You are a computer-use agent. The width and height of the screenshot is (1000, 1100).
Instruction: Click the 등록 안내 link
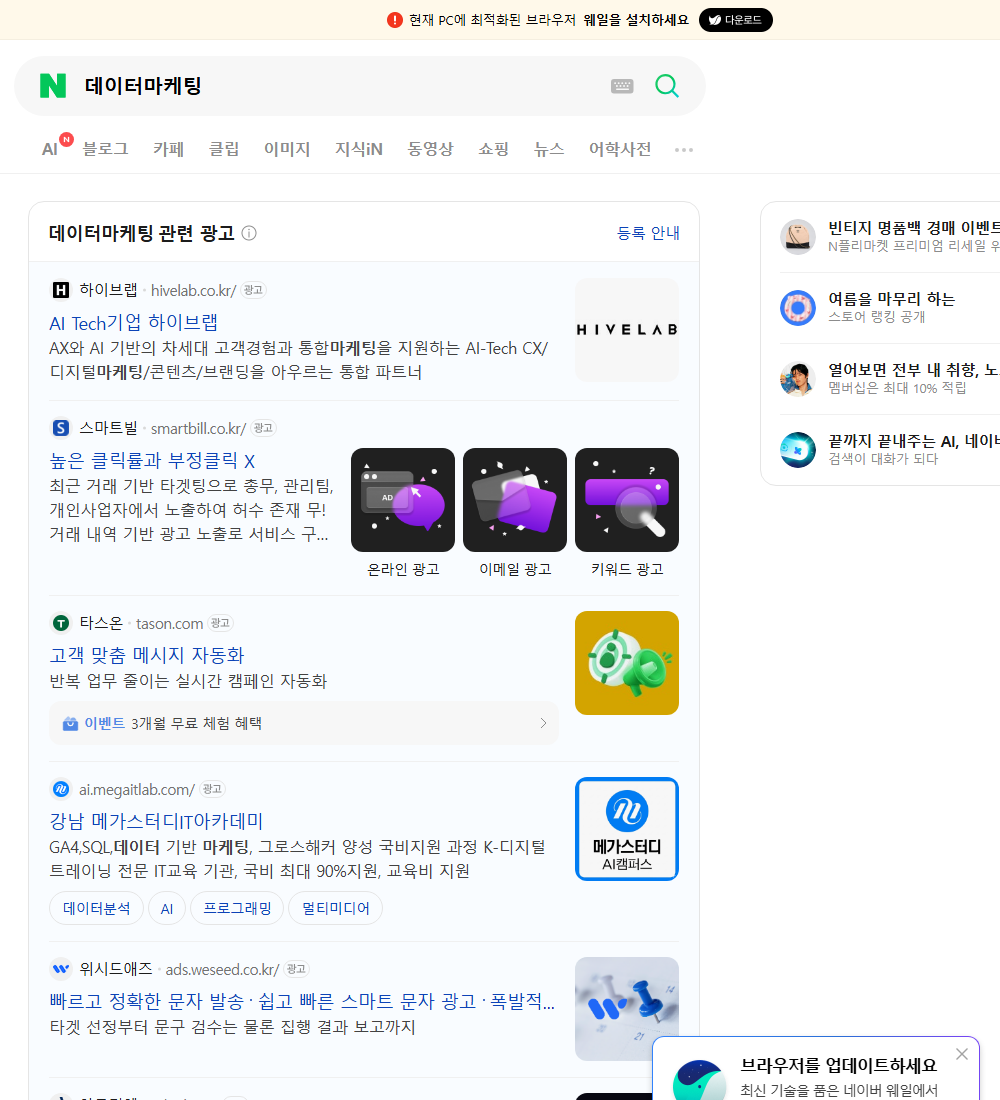point(648,233)
